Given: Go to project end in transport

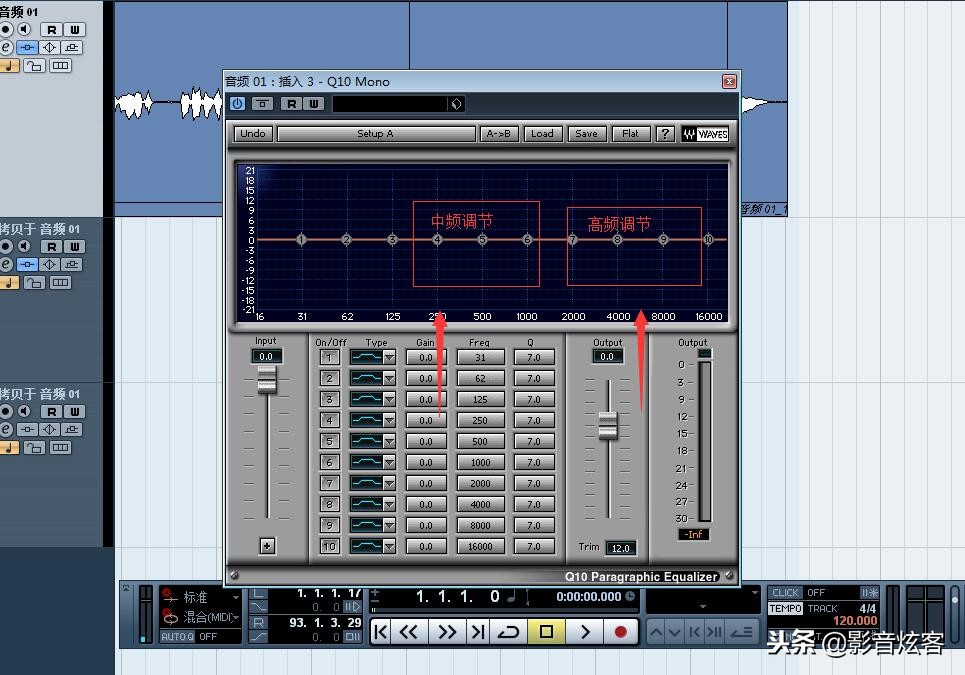Looking at the screenshot, I should click(x=477, y=632).
